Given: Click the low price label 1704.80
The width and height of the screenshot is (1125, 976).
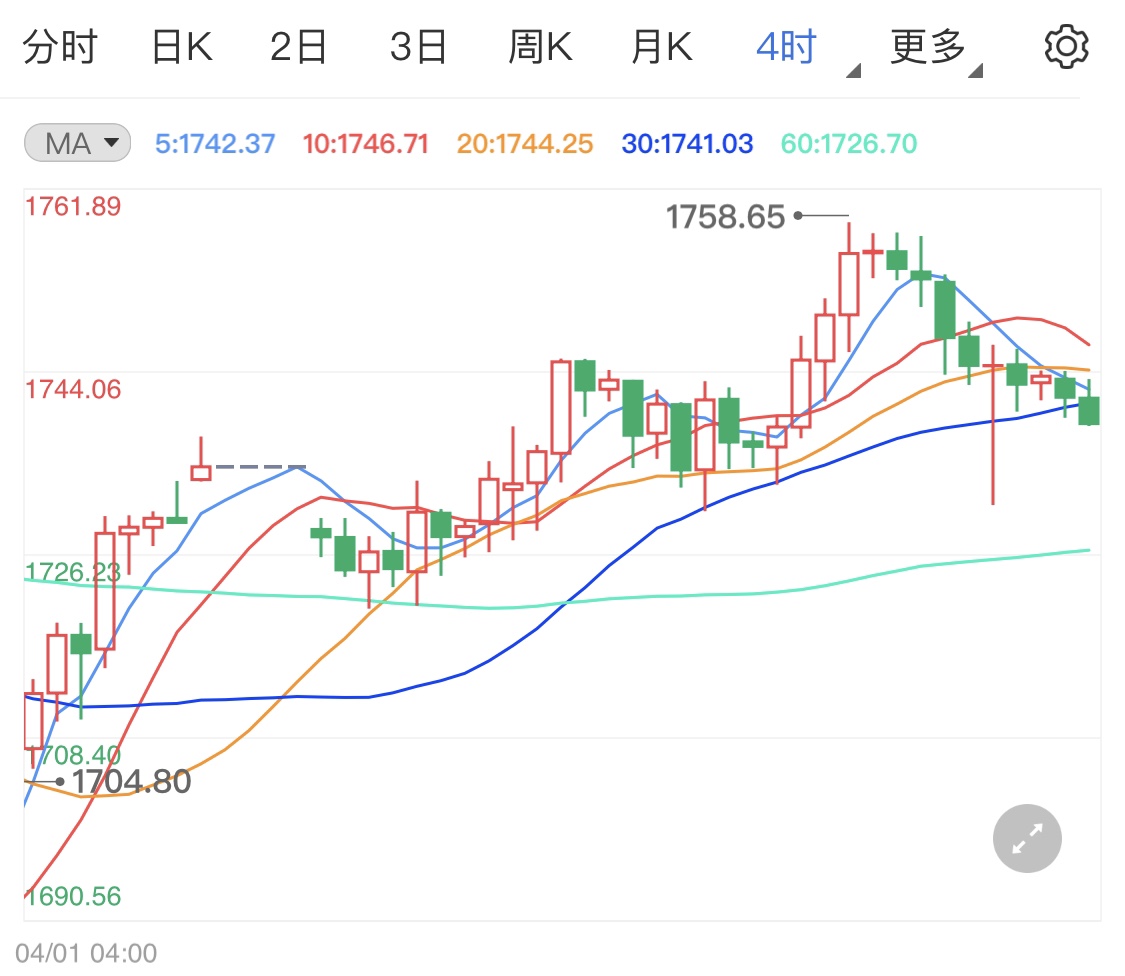Looking at the screenshot, I should 131,782.
